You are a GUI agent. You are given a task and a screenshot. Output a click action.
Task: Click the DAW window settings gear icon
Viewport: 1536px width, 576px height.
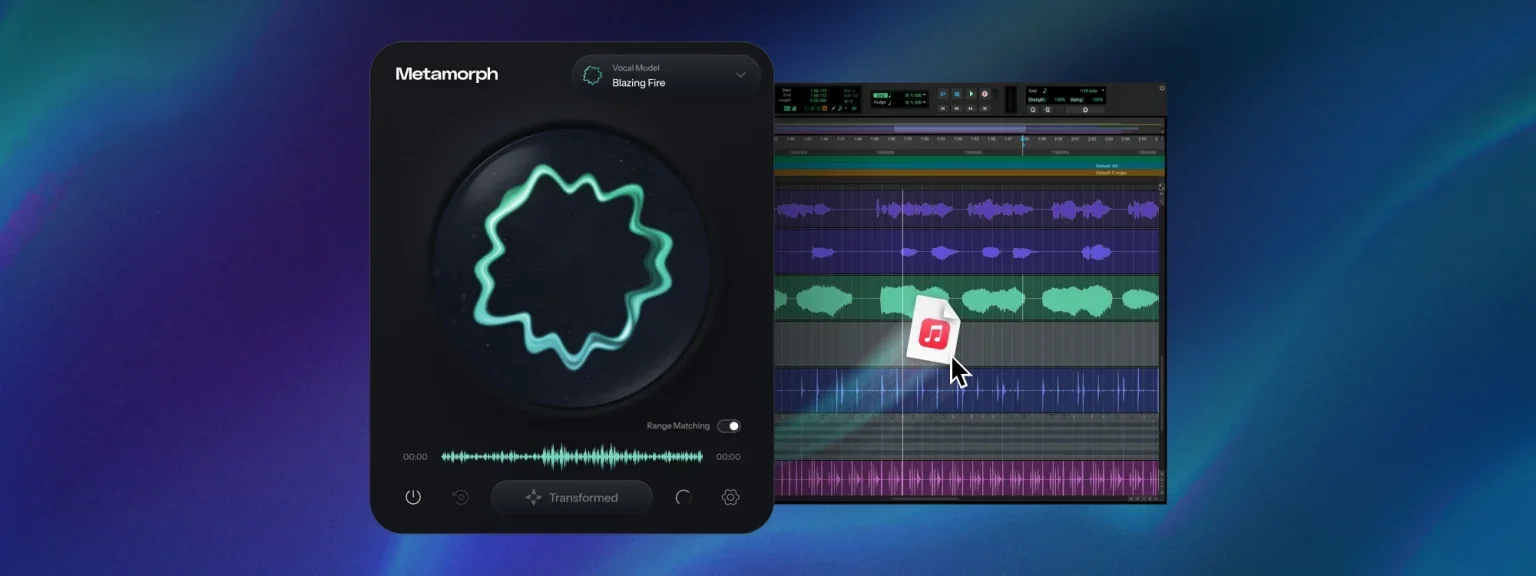point(1162,88)
